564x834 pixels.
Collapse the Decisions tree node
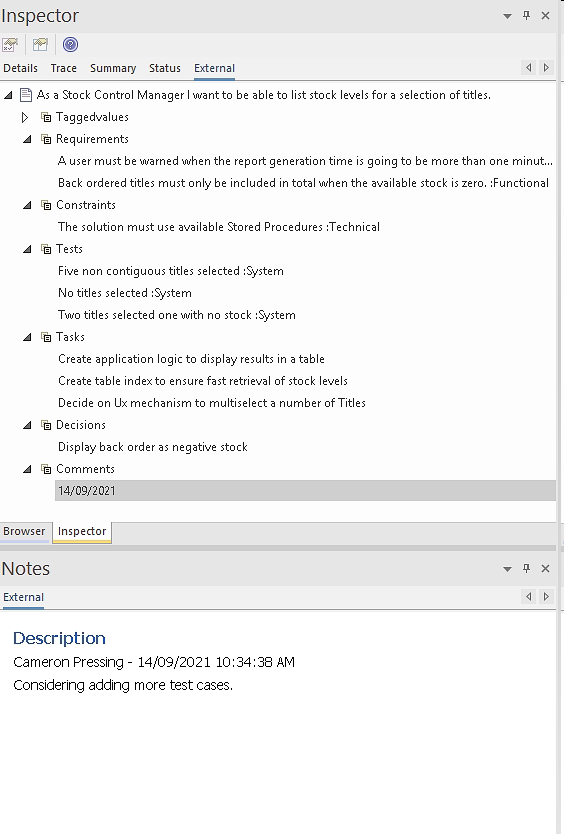click(x=27, y=426)
